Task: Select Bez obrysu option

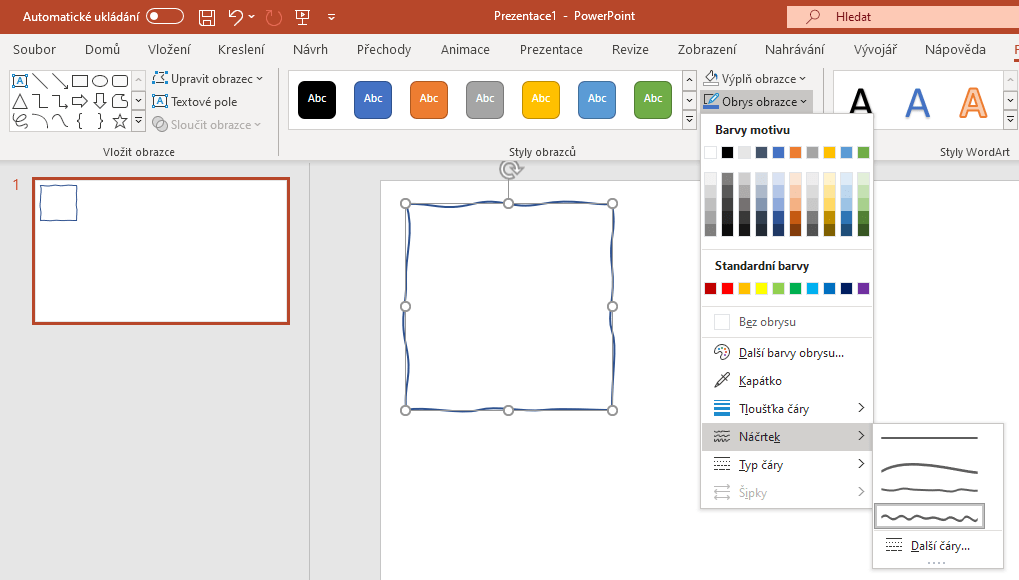Action: tap(767, 322)
